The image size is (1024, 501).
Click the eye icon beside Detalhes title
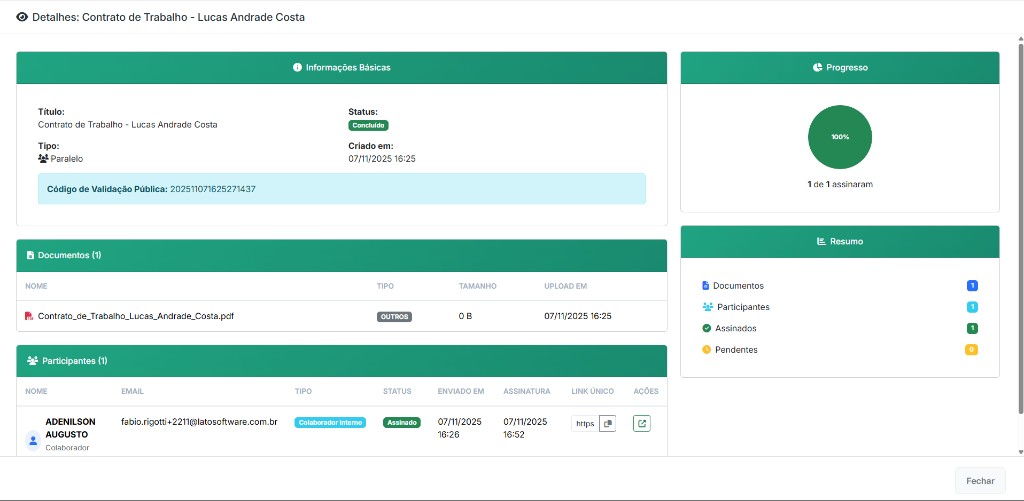tap(22, 18)
